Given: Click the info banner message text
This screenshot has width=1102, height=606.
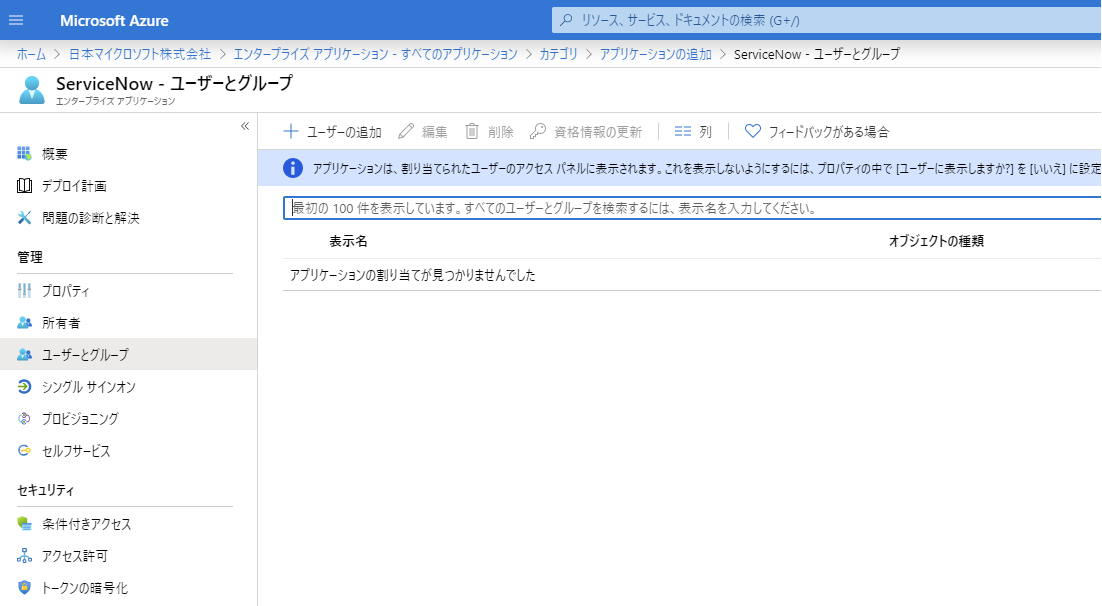Looking at the screenshot, I should 707,169.
